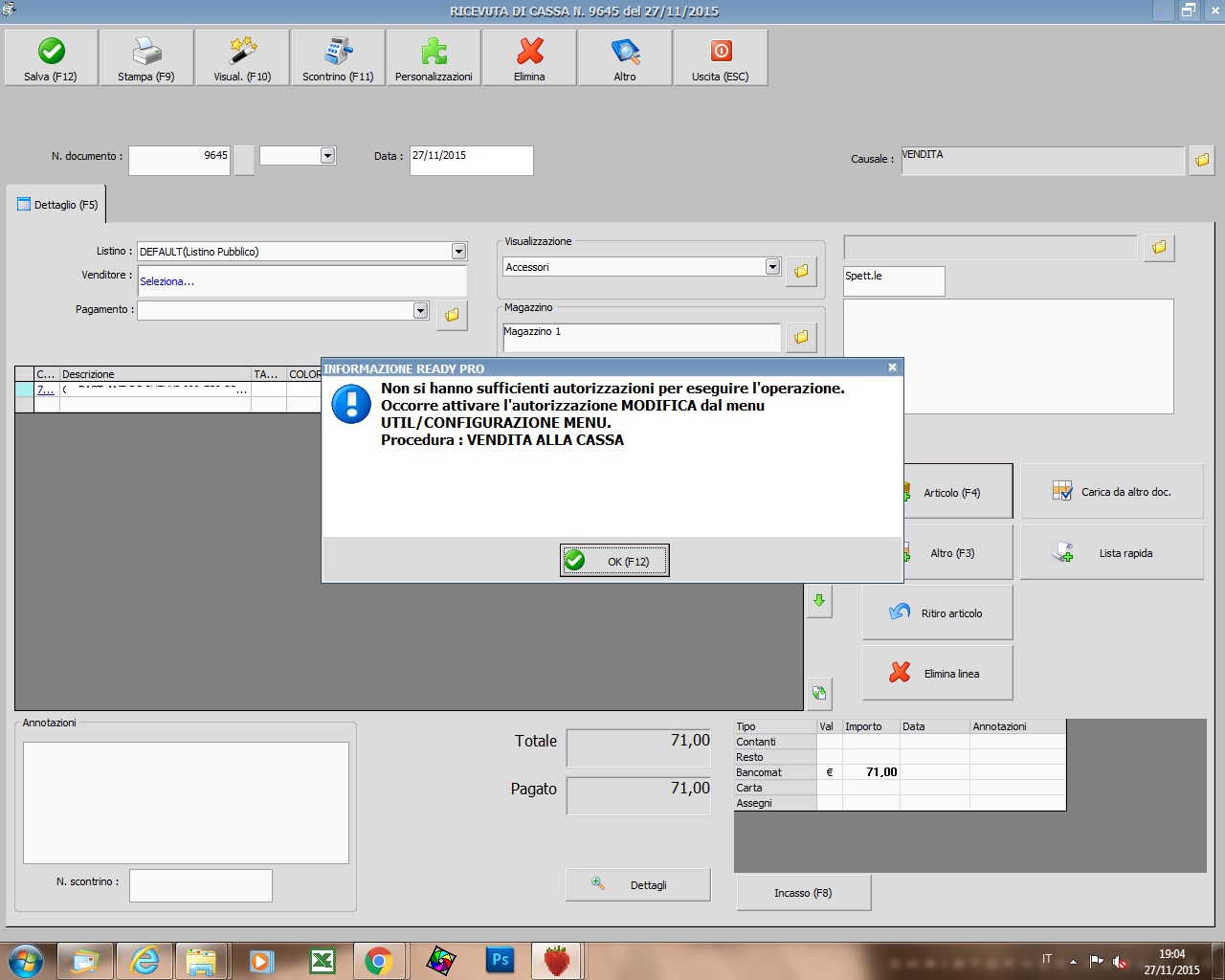Screen dimensions: 1225x980
Task: Click the Ritiro articolo button
Action: (x=938, y=613)
